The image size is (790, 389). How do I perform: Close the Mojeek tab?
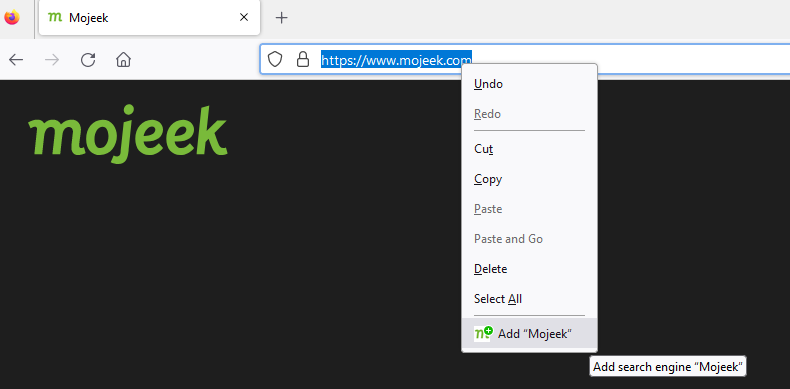pos(244,18)
